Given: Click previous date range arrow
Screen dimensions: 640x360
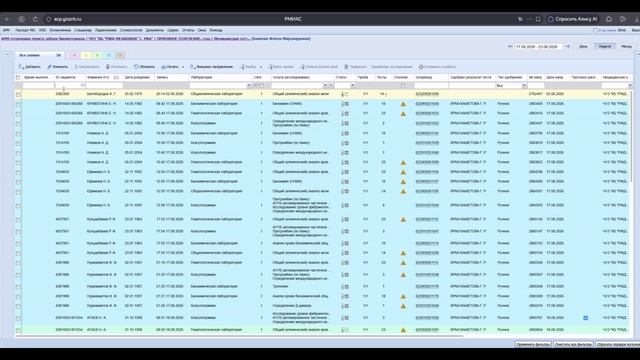Looking at the screenshot, I should (x=510, y=47).
